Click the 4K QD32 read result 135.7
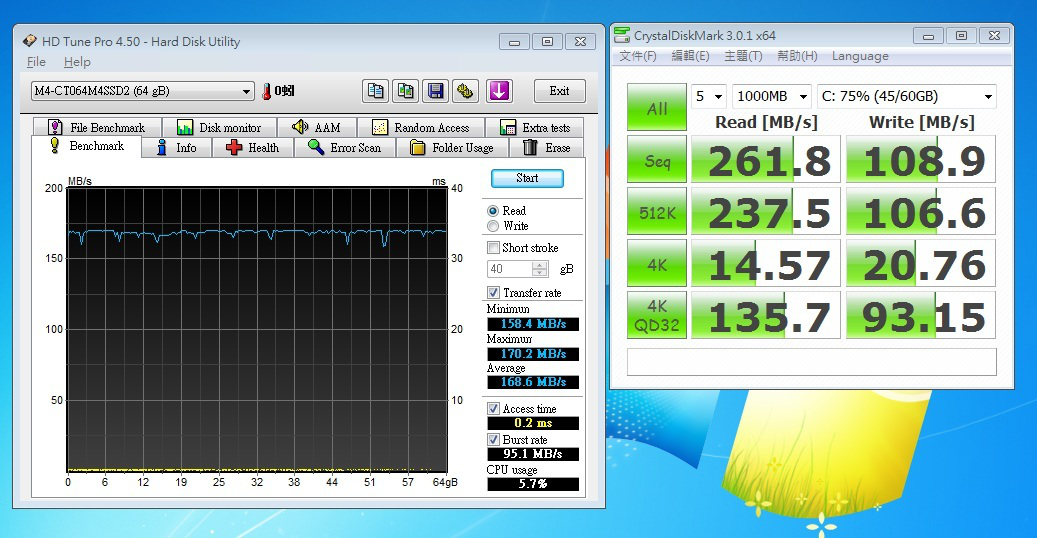Viewport: 1037px width, 538px height. click(766, 315)
